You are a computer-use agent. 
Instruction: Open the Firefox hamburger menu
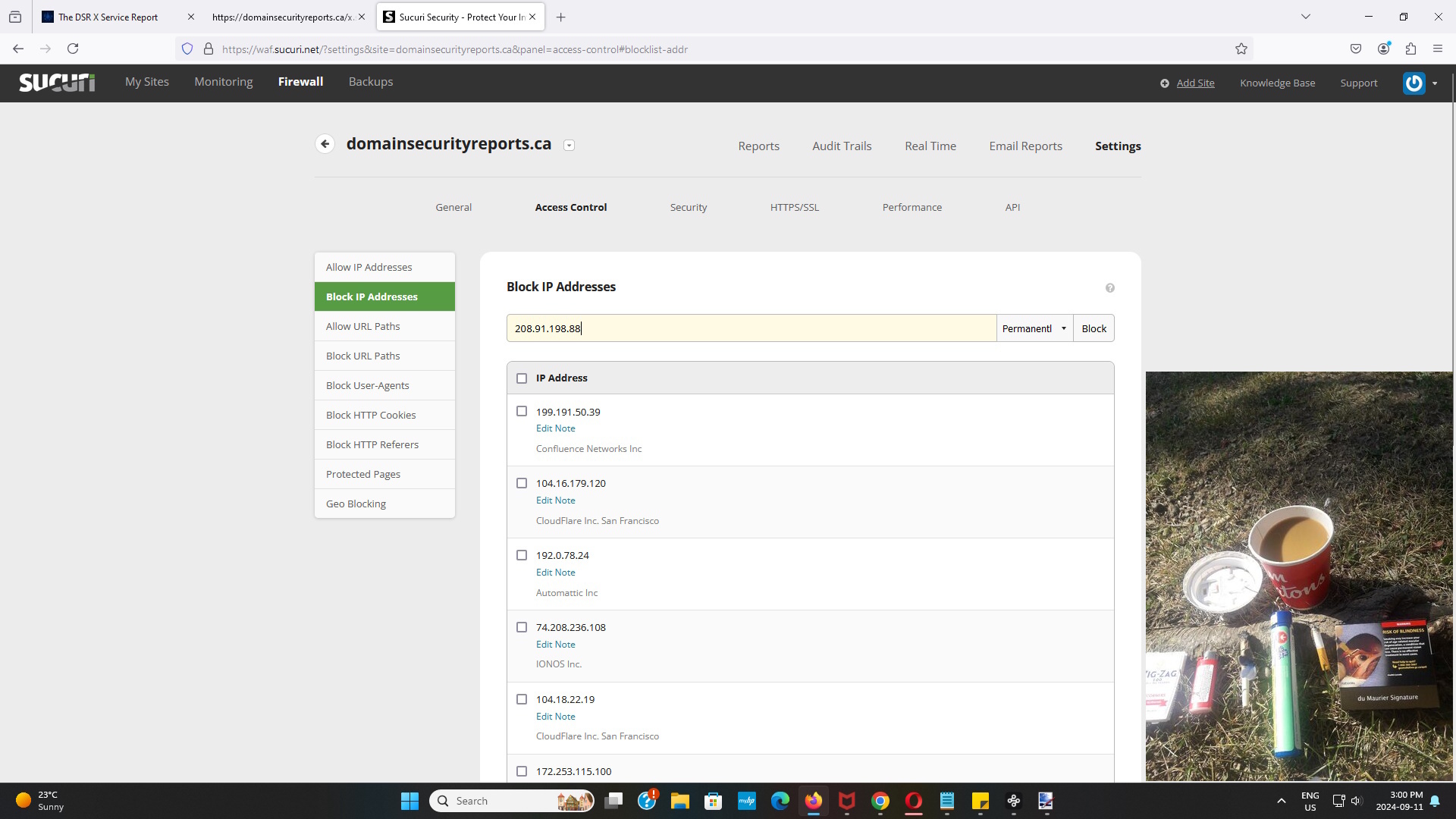point(1437,49)
